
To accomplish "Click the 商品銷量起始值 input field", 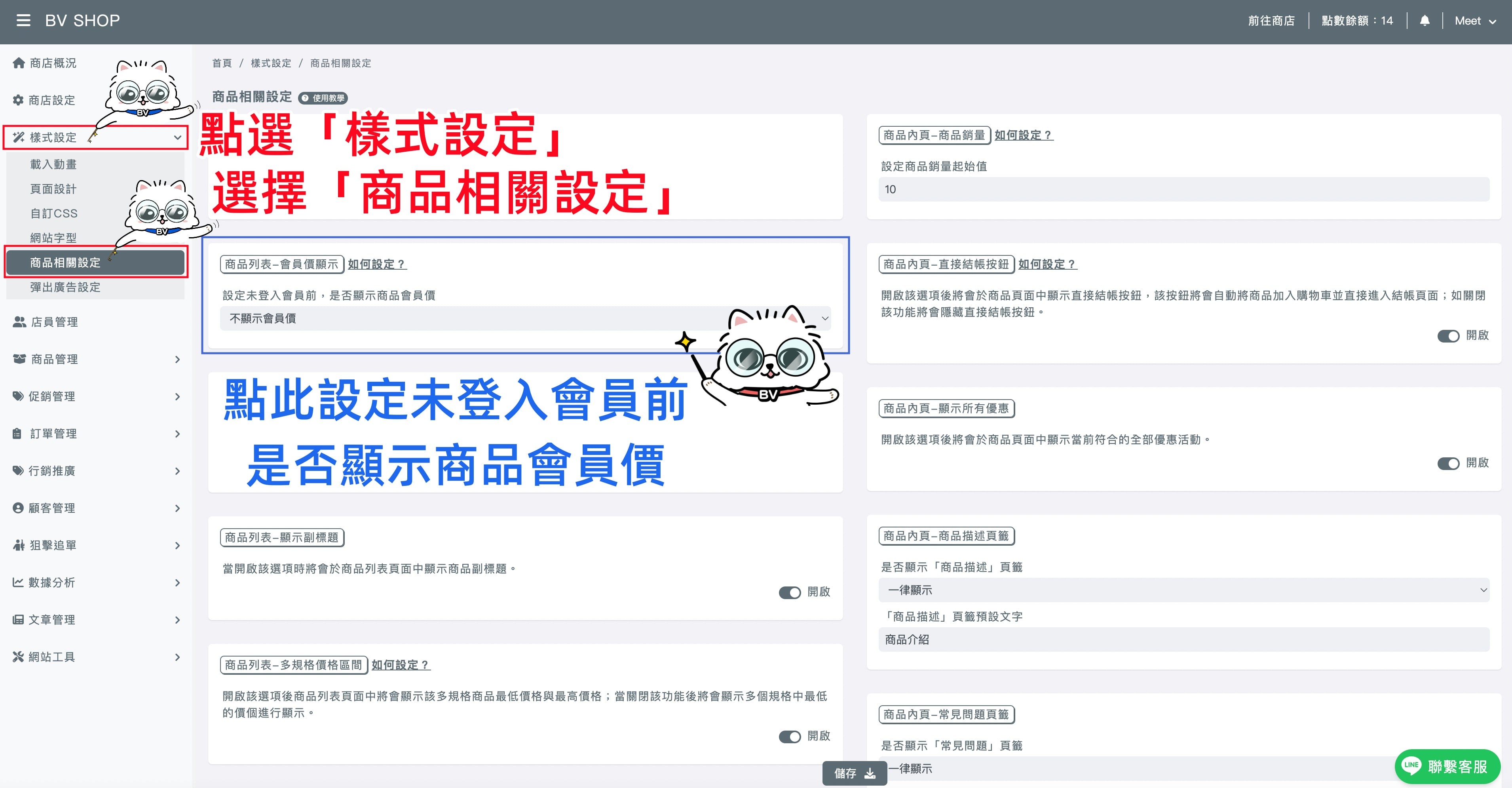I will click(x=1183, y=189).
